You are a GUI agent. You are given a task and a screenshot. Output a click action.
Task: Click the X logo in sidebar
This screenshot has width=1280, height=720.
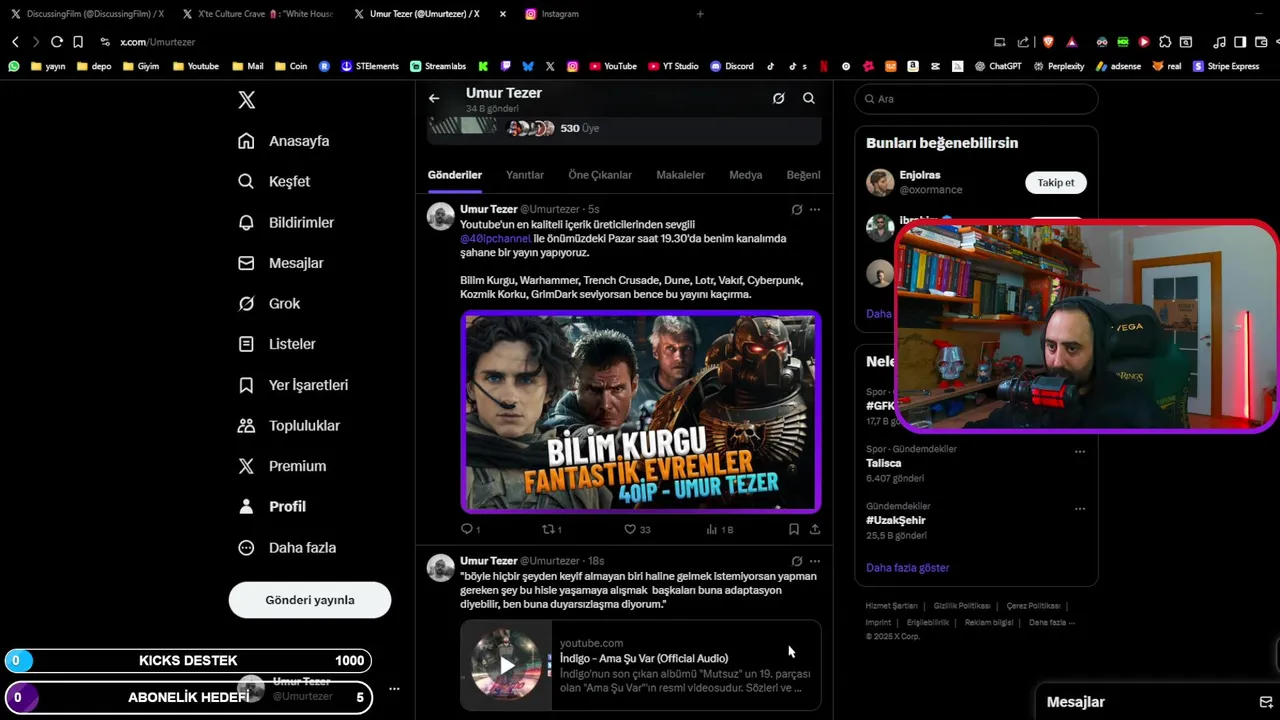(x=246, y=100)
